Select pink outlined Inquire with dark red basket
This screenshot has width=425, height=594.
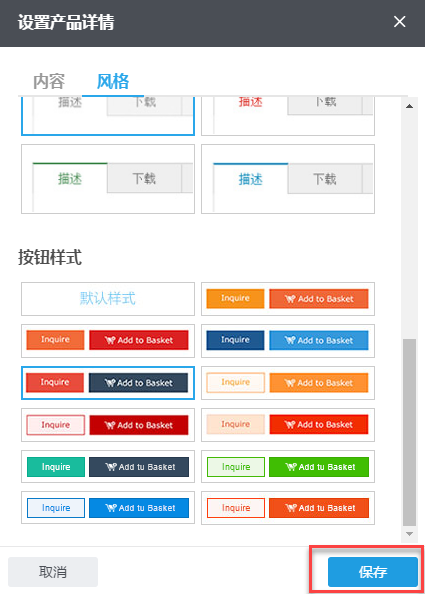pyautogui.click(x=108, y=425)
